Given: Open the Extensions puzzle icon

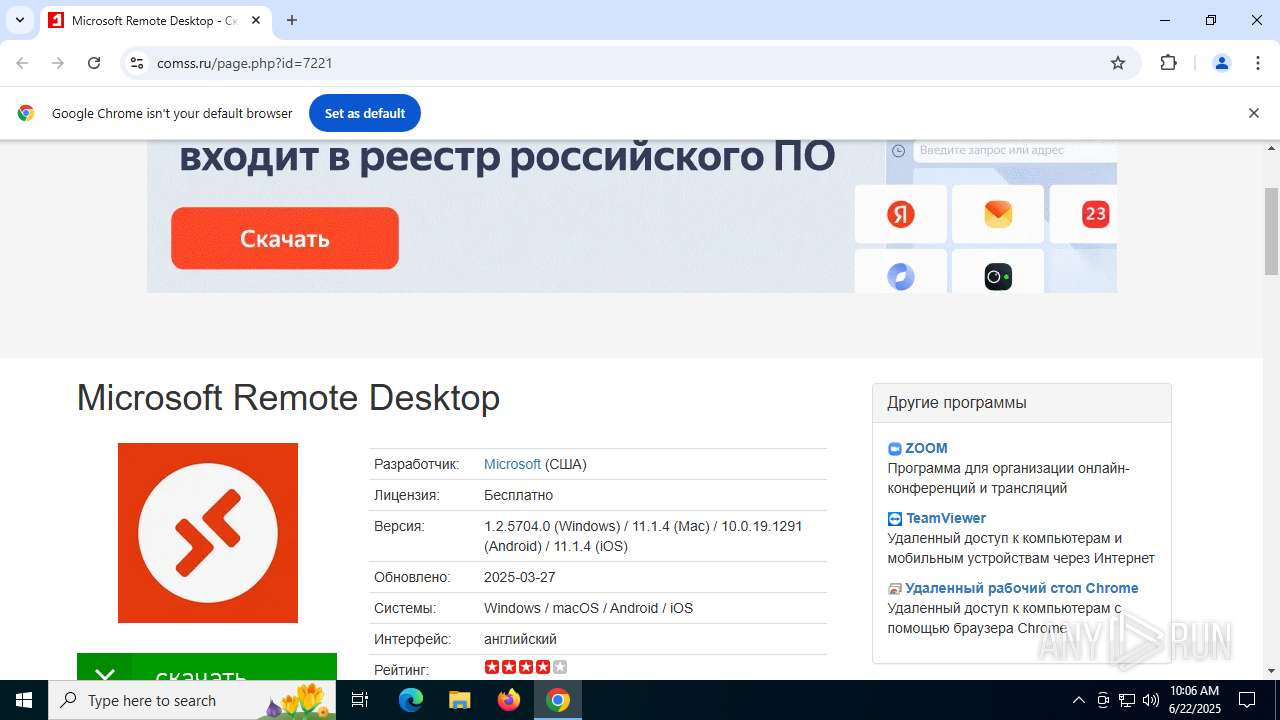Looking at the screenshot, I should coord(1168,63).
